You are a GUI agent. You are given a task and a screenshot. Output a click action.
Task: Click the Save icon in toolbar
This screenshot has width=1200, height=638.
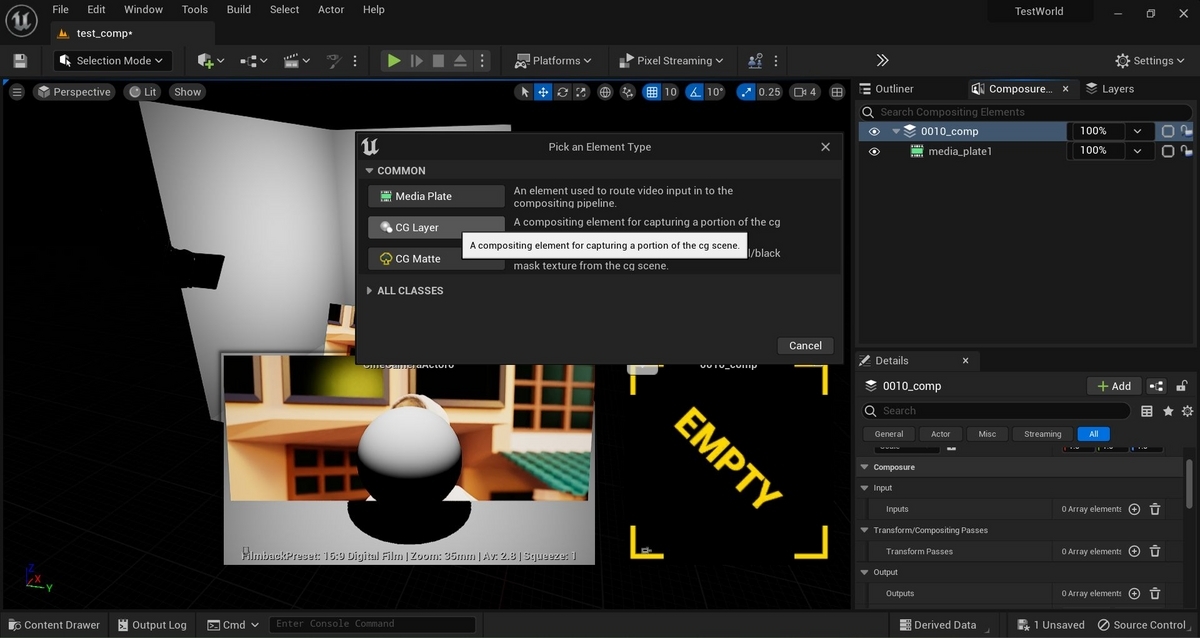(20, 61)
